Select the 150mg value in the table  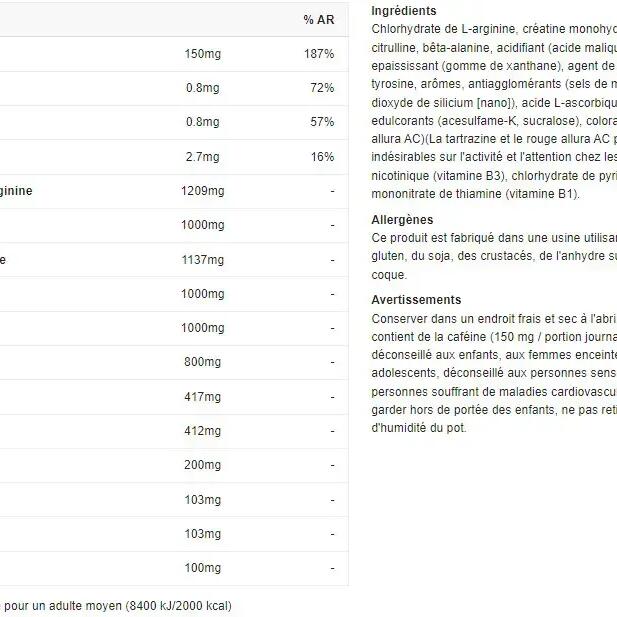coord(202,54)
